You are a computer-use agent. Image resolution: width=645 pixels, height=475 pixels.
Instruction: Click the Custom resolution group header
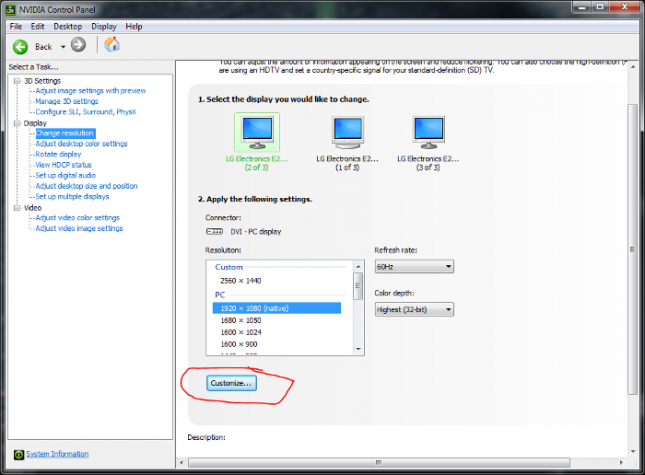pos(229,267)
